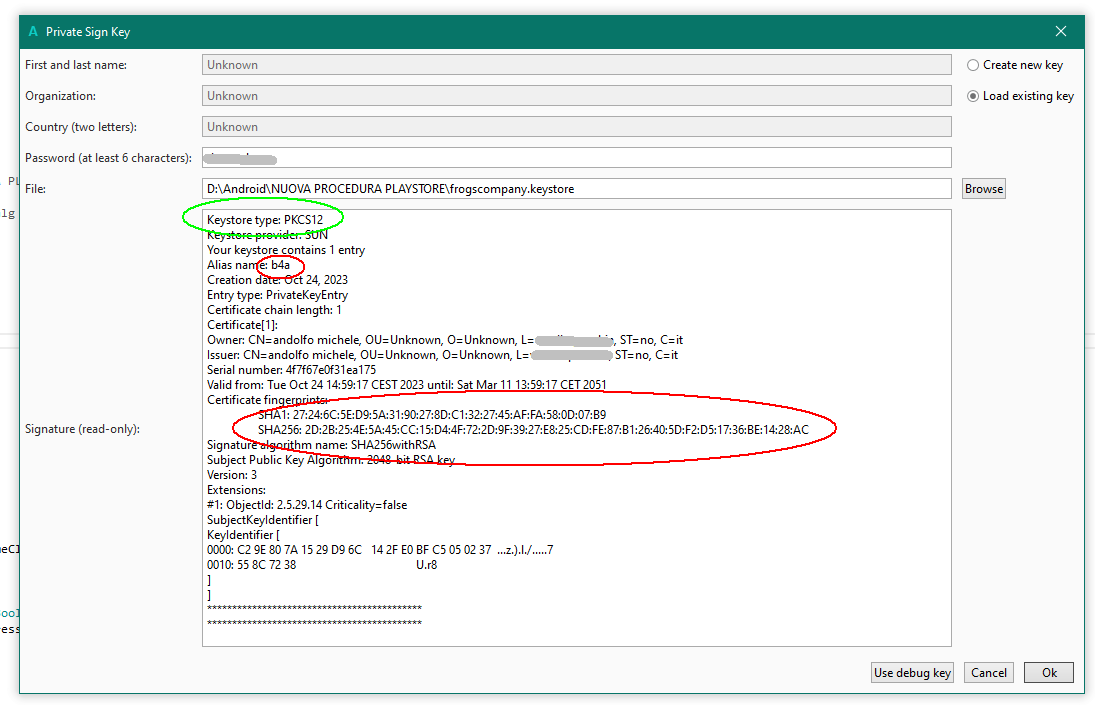
Task: Cancel the Private Sign Key dialog
Action: point(988,672)
